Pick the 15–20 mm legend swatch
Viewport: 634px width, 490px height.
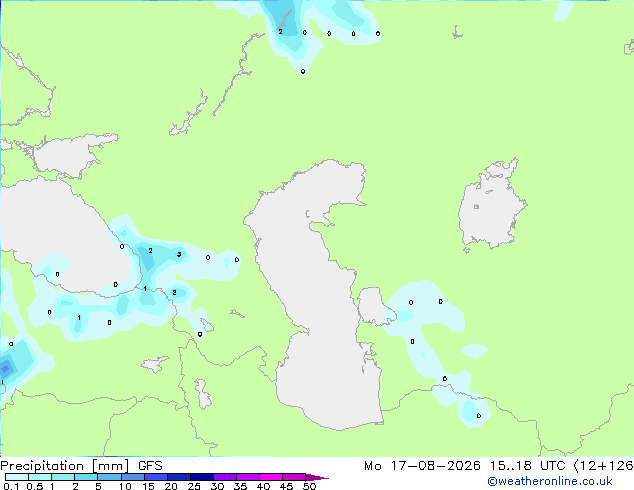[x=155, y=477]
